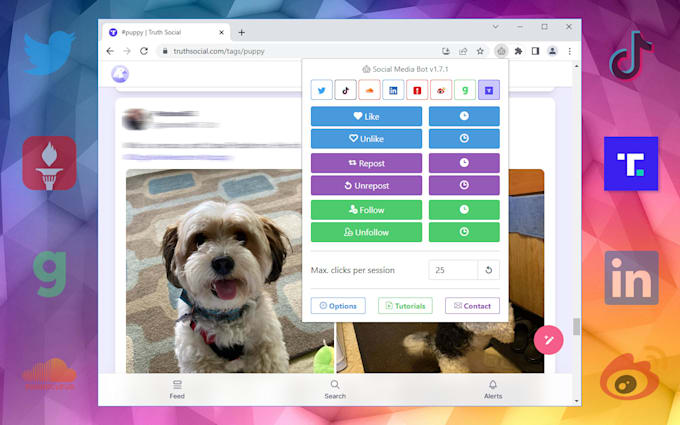Start the Unrepost action

366,186
